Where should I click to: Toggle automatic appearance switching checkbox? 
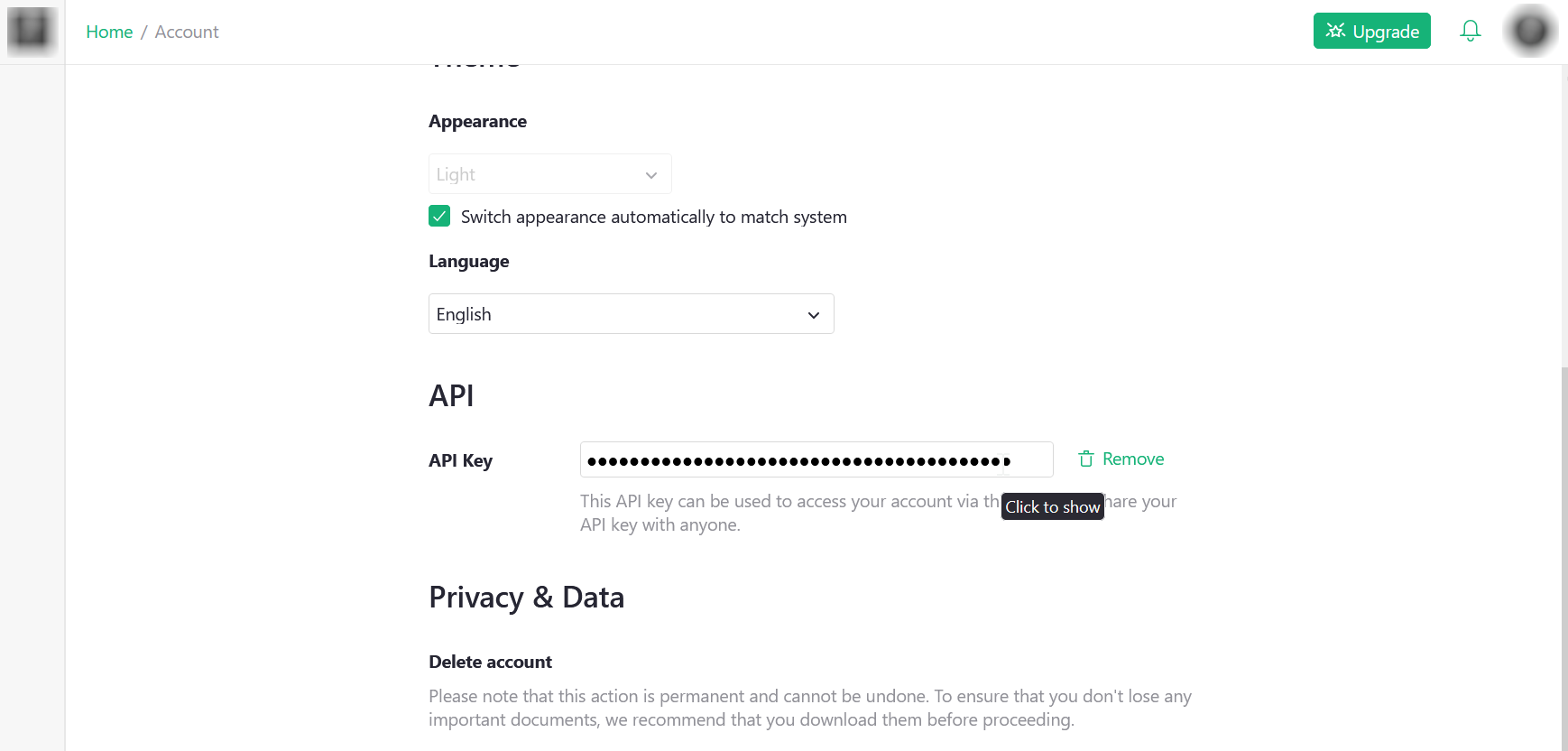[439, 216]
